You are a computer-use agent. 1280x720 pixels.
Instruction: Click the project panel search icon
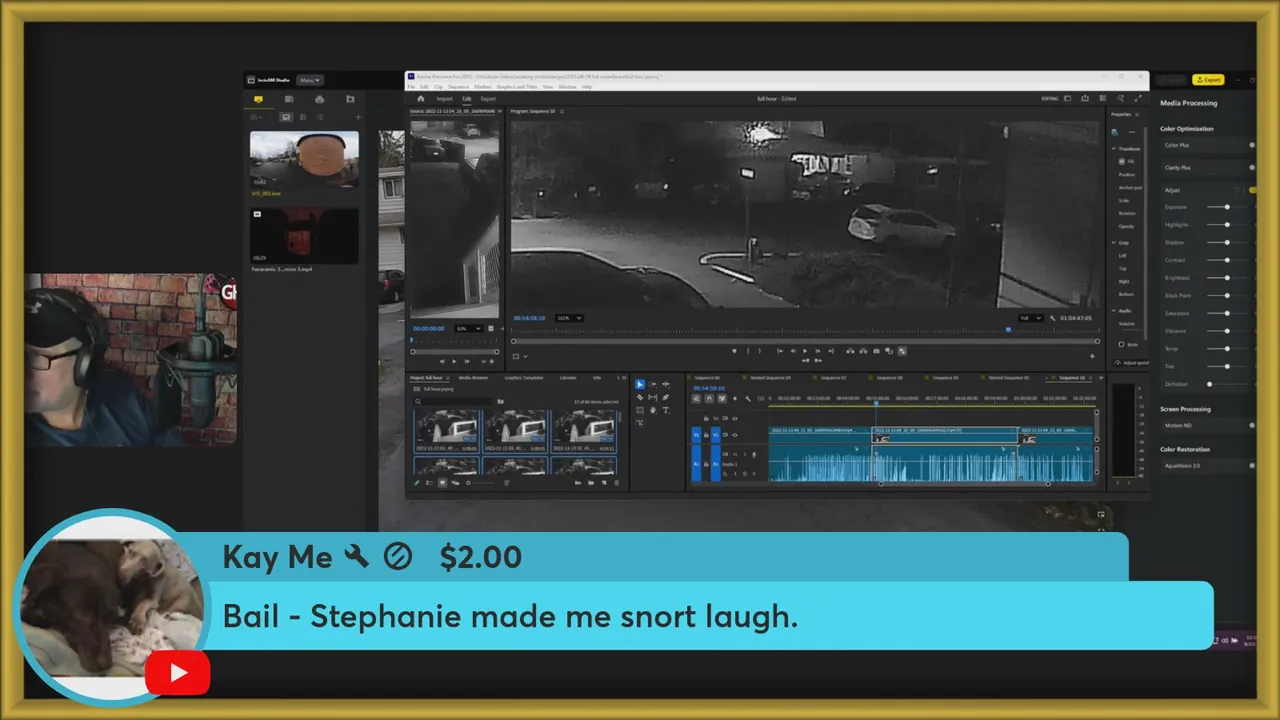click(418, 402)
